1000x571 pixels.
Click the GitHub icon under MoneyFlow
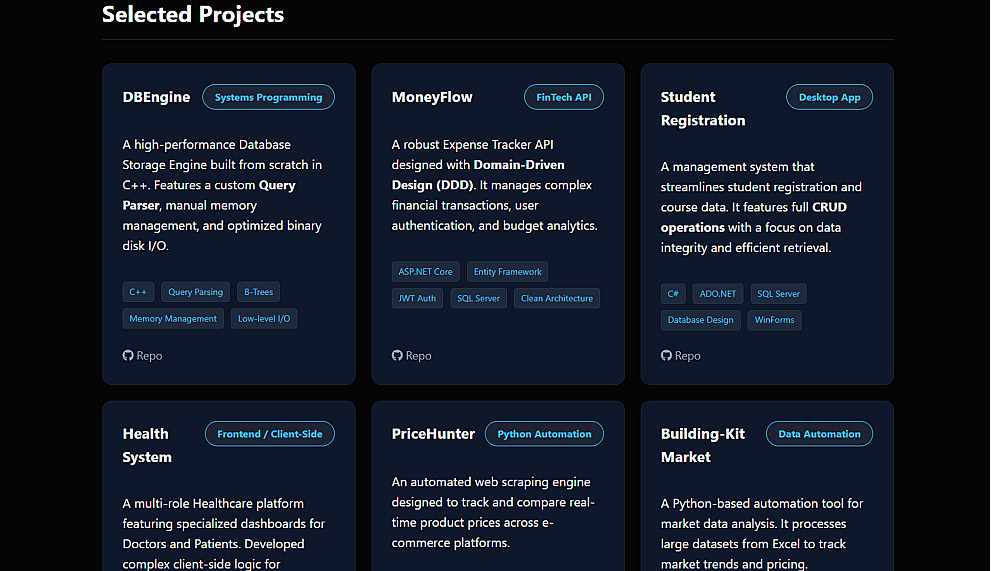tap(397, 356)
